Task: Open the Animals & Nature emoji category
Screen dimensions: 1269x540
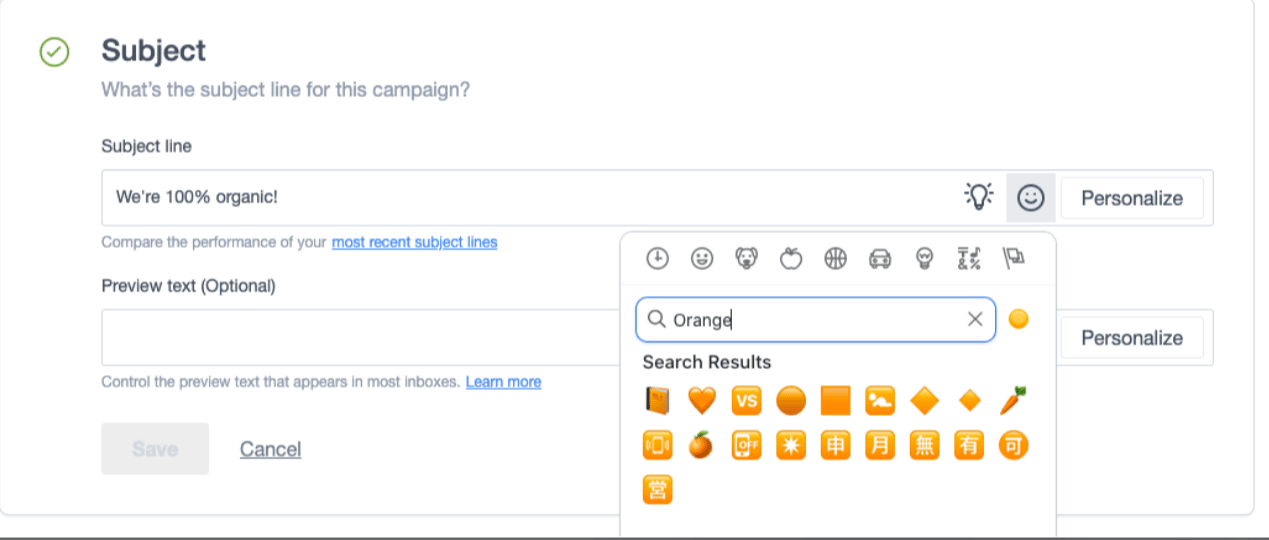Action: coord(746,259)
